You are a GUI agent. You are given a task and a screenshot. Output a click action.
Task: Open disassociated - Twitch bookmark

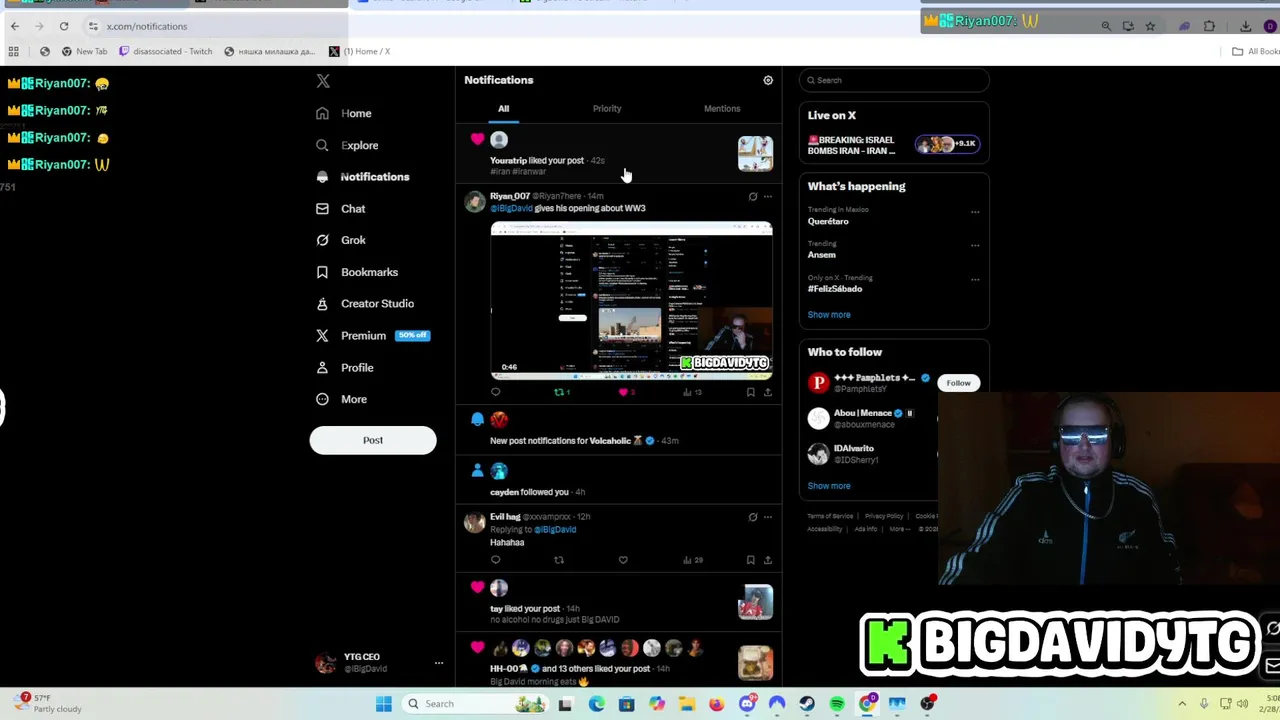pyautogui.click(x=165, y=51)
